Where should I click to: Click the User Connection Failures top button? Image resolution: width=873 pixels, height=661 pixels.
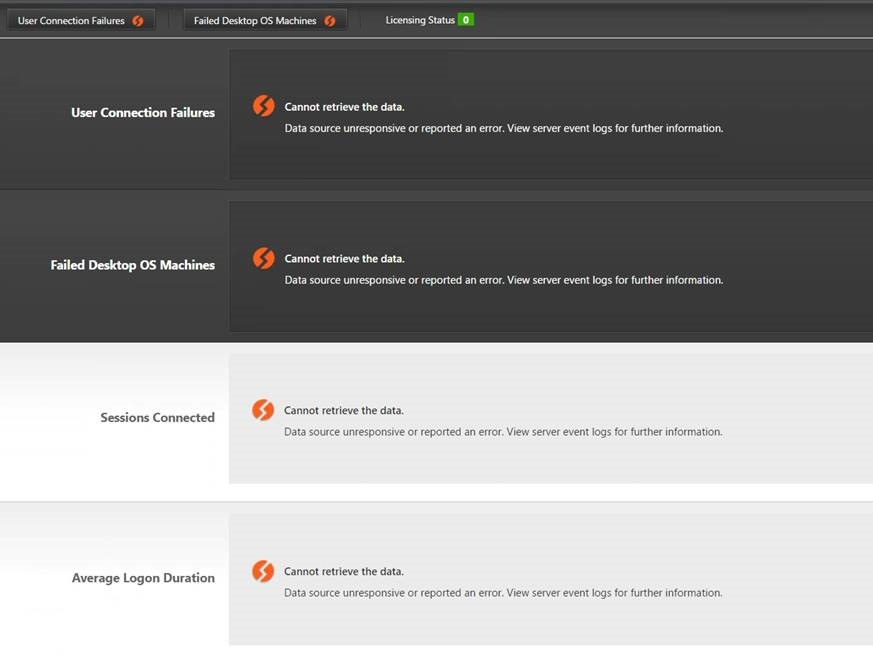pyautogui.click(x=81, y=21)
